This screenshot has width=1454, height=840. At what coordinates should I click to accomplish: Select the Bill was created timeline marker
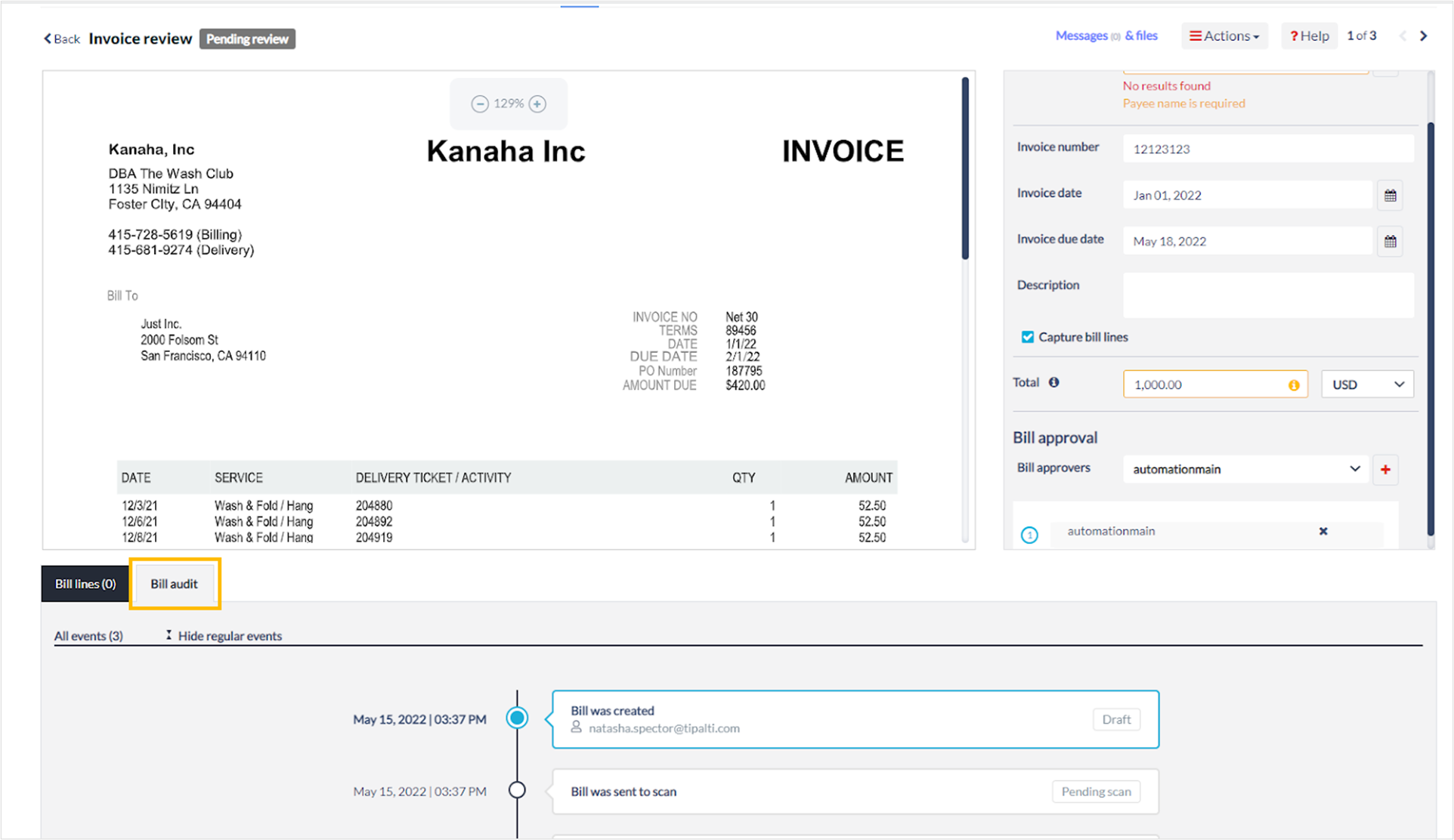(517, 718)
